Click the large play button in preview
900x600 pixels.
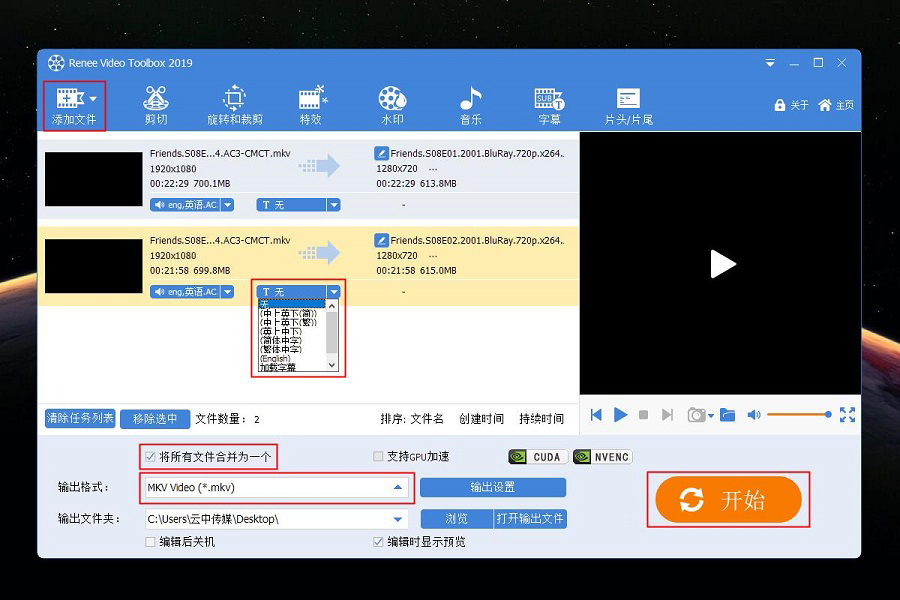[x=722, y=264]
